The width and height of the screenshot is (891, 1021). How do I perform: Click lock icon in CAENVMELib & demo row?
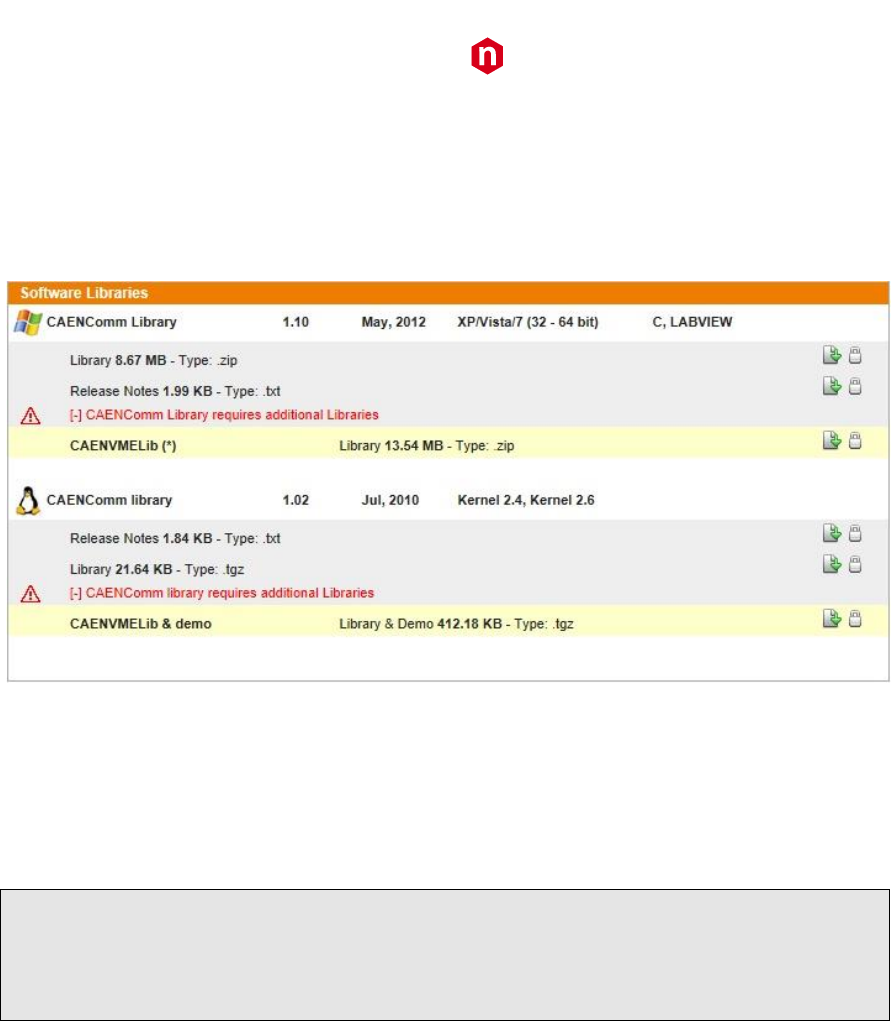click(855, 619)
